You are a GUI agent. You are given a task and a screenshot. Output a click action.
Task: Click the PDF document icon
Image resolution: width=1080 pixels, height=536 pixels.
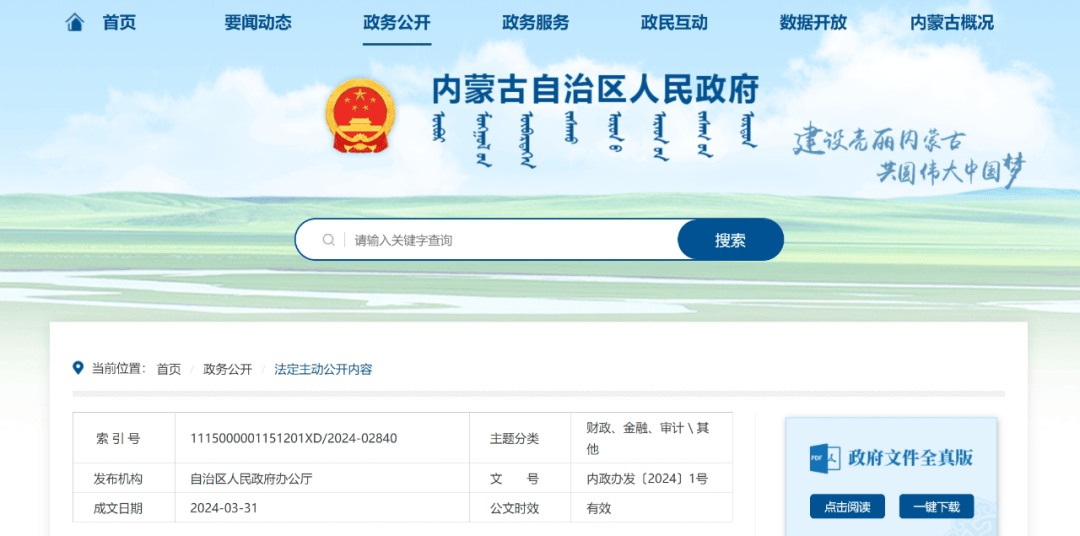pyautogui.click(x=824, y=457)
